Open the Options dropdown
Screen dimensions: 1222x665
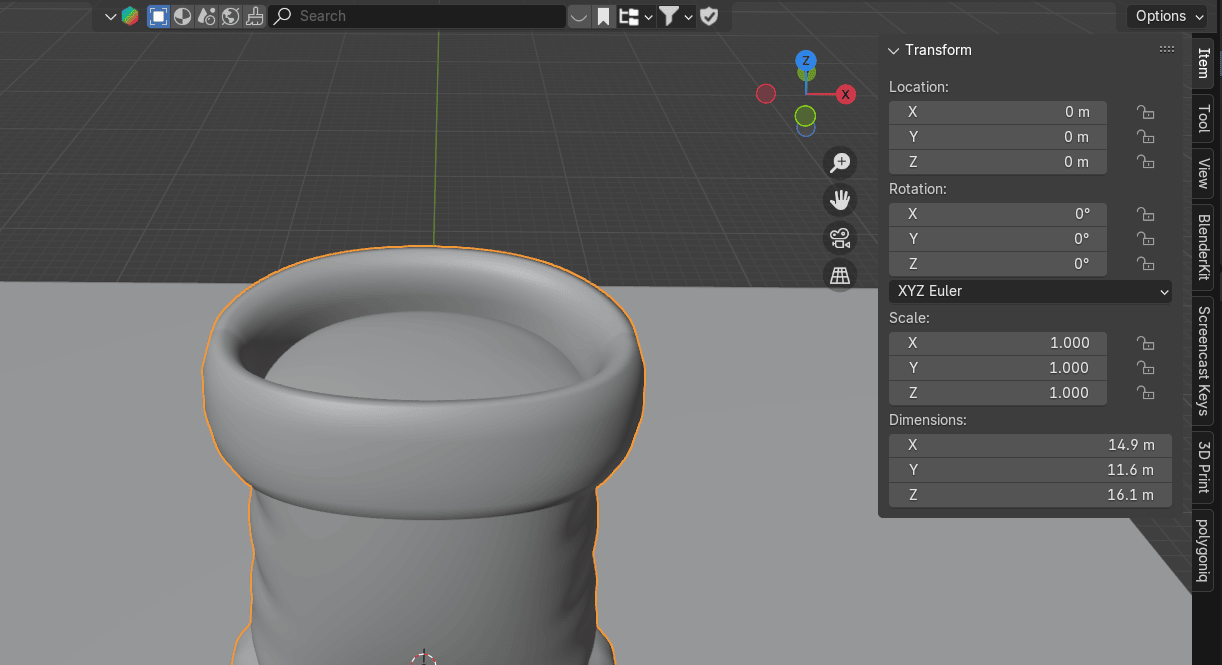point(1169,16)
